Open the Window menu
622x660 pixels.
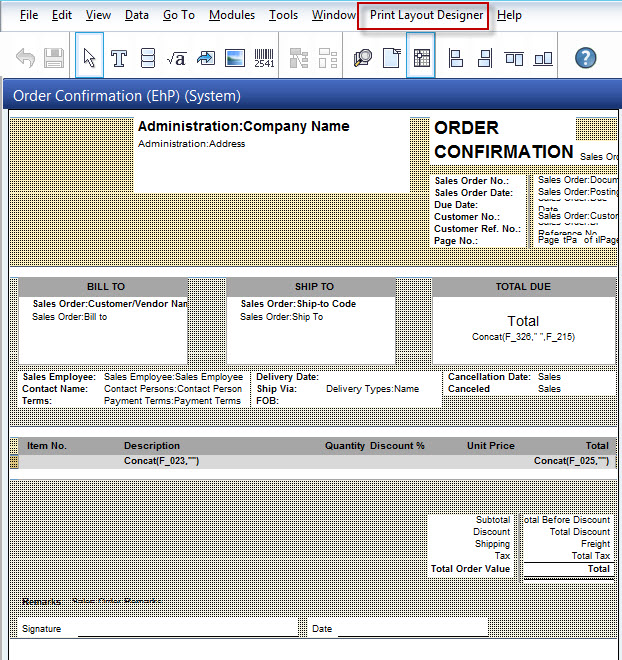(x=334, y=15)
